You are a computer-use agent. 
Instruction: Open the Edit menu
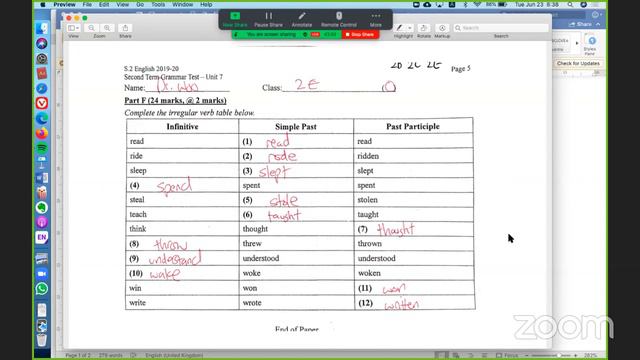click(104, 4)
